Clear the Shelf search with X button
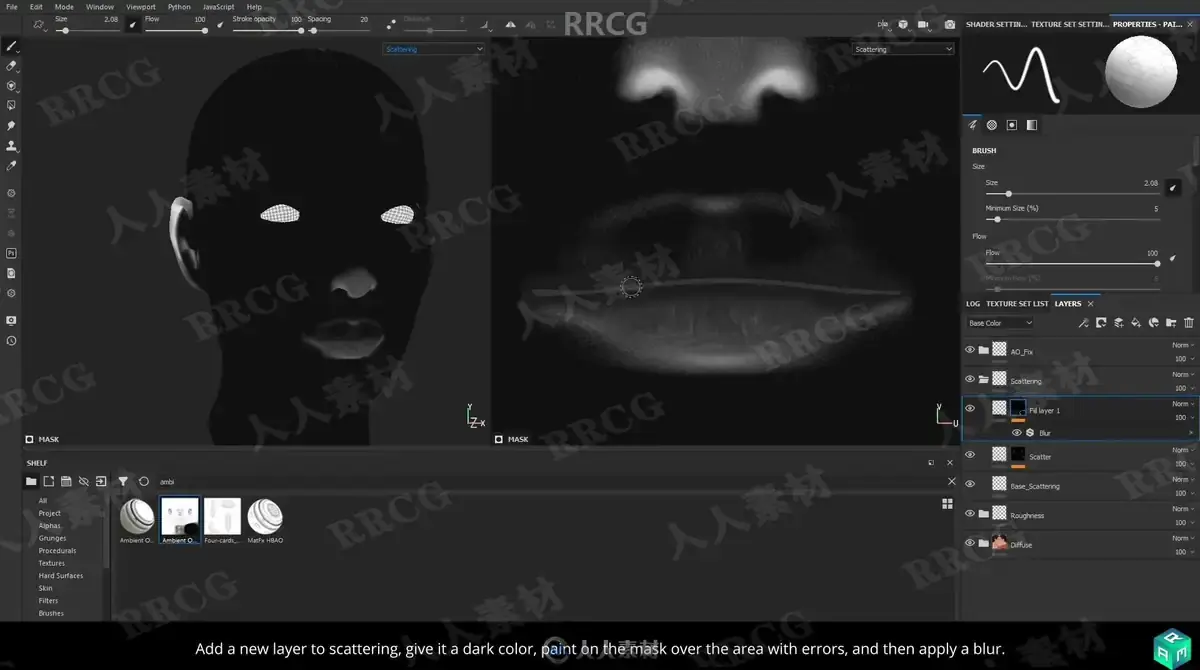This screenshot has width=1200, height=670. pos(951,481)
